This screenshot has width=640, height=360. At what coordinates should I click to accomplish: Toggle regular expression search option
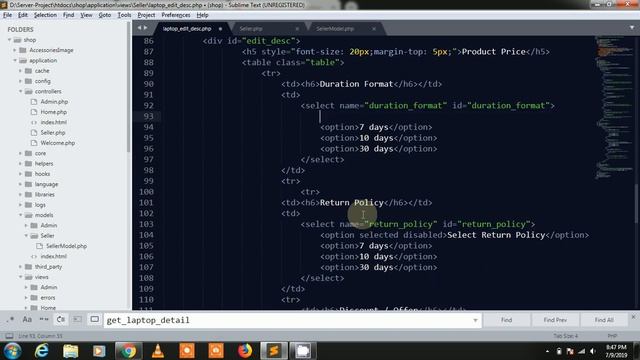(11, 320)
